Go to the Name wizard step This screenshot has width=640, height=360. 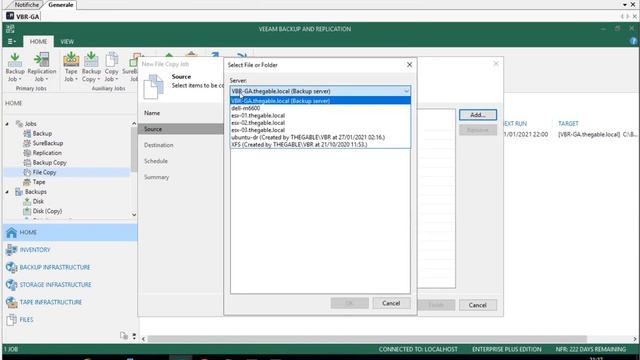[x=152, y=113]
